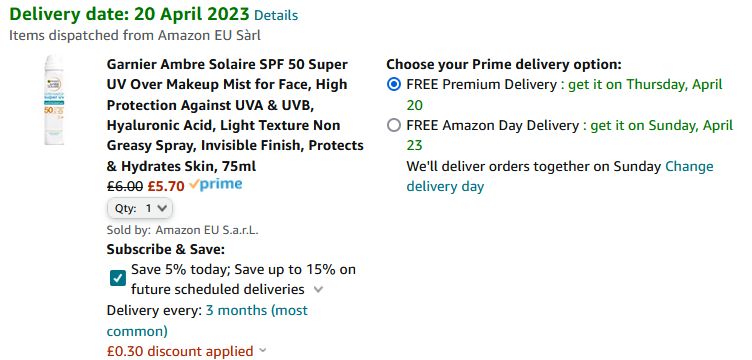Image resolution: width=752 pixels, height=360 pixels.
Task: Open the Qty quantity dropdown
Action: (140, 208)
